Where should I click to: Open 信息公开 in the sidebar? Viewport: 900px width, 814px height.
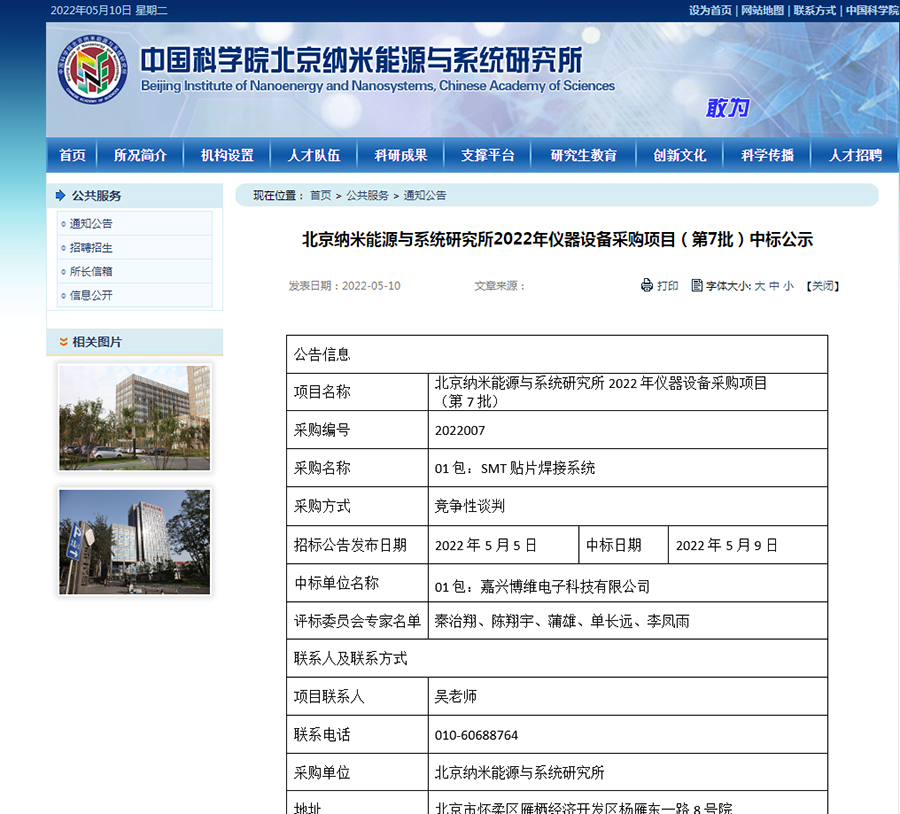click(x=91, y=296)
